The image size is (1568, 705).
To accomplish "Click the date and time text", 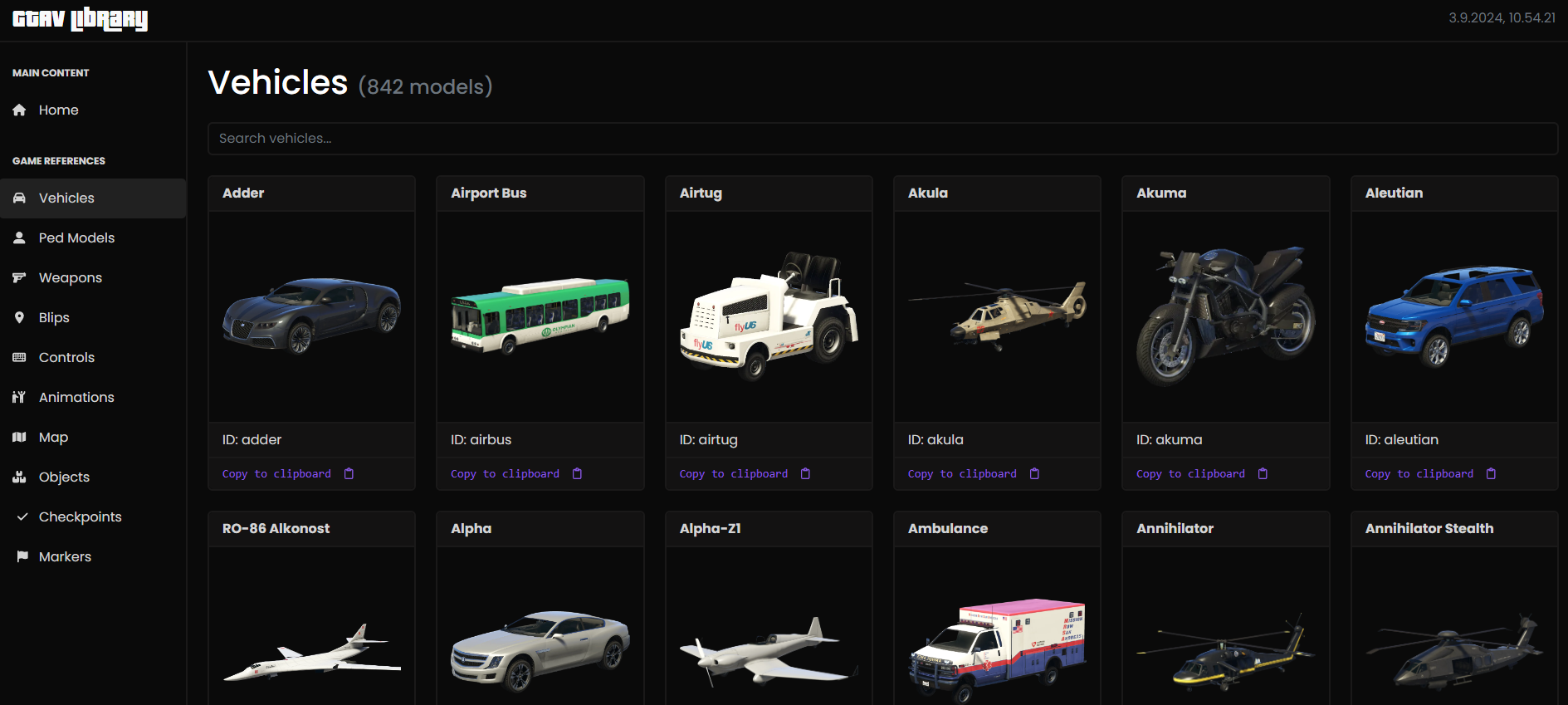I will pyautogui.click(x=1502, y=18).
